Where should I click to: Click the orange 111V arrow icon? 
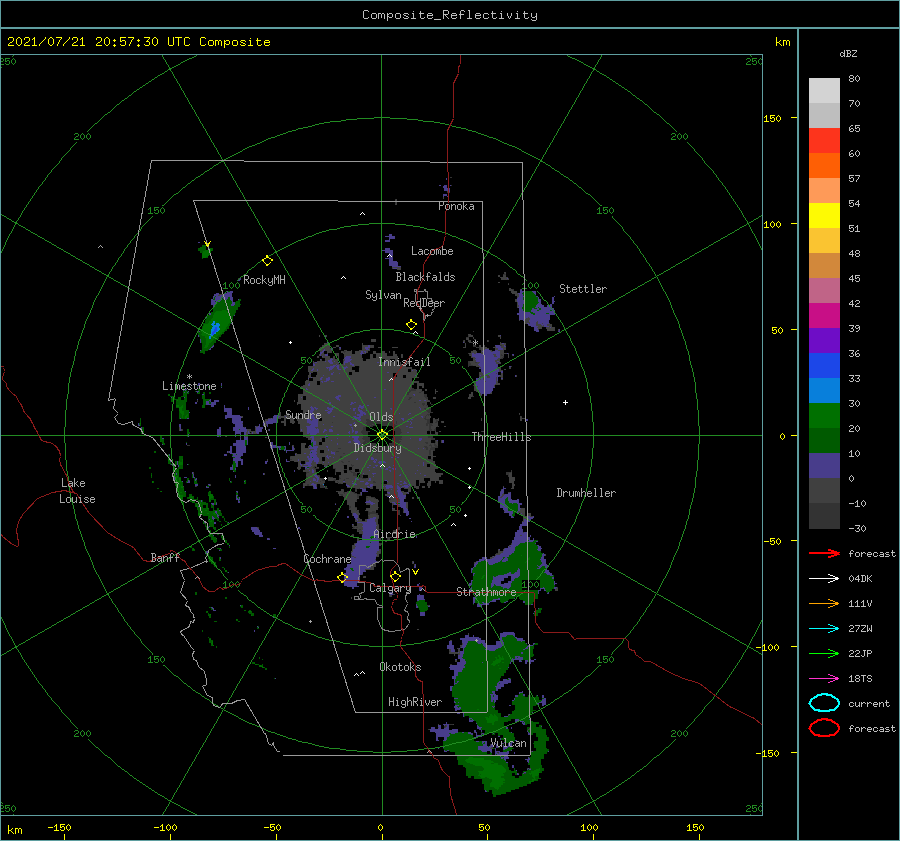(x=824, y=603)
